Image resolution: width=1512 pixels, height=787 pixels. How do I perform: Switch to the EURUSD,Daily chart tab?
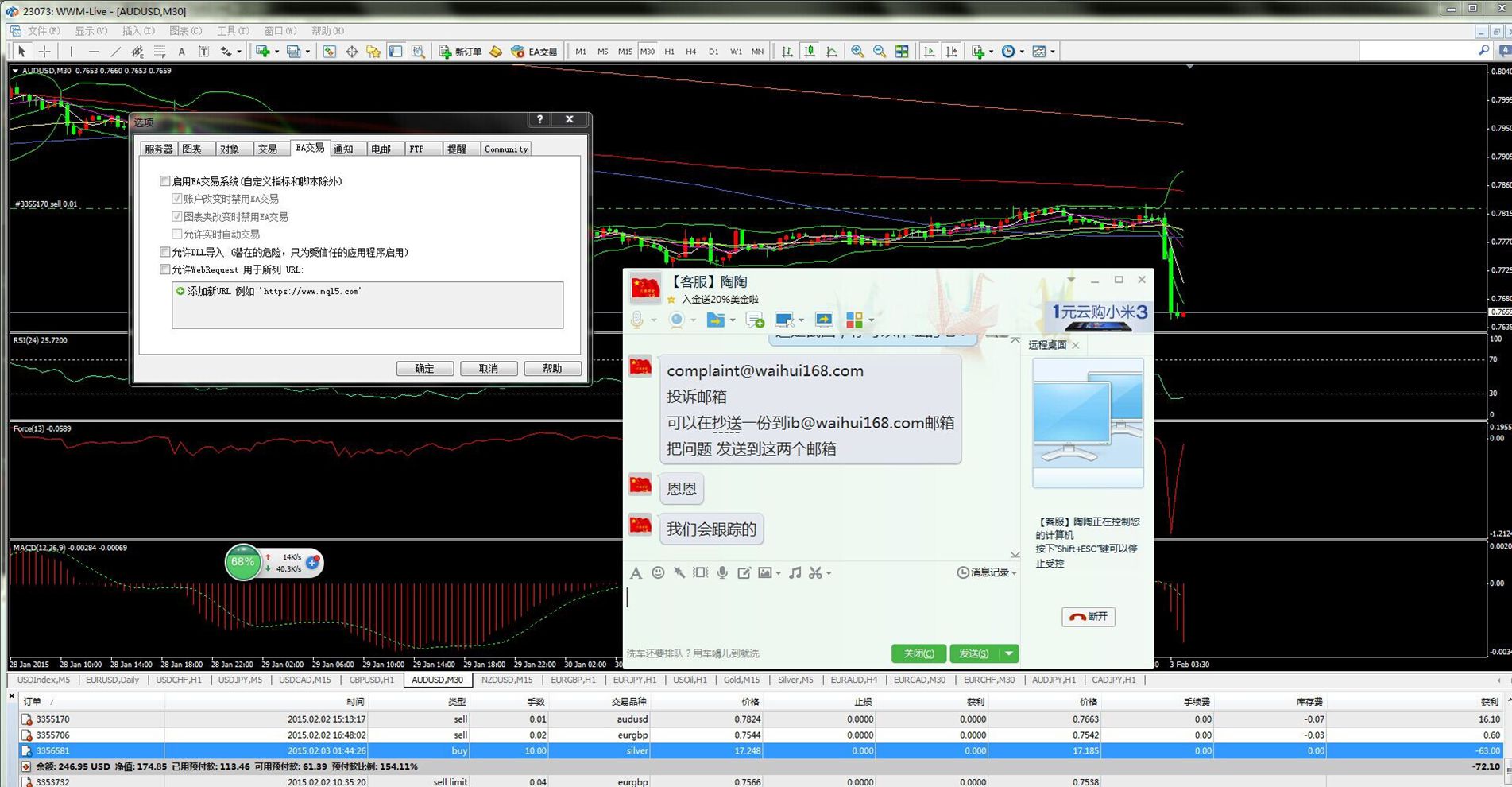112,680
